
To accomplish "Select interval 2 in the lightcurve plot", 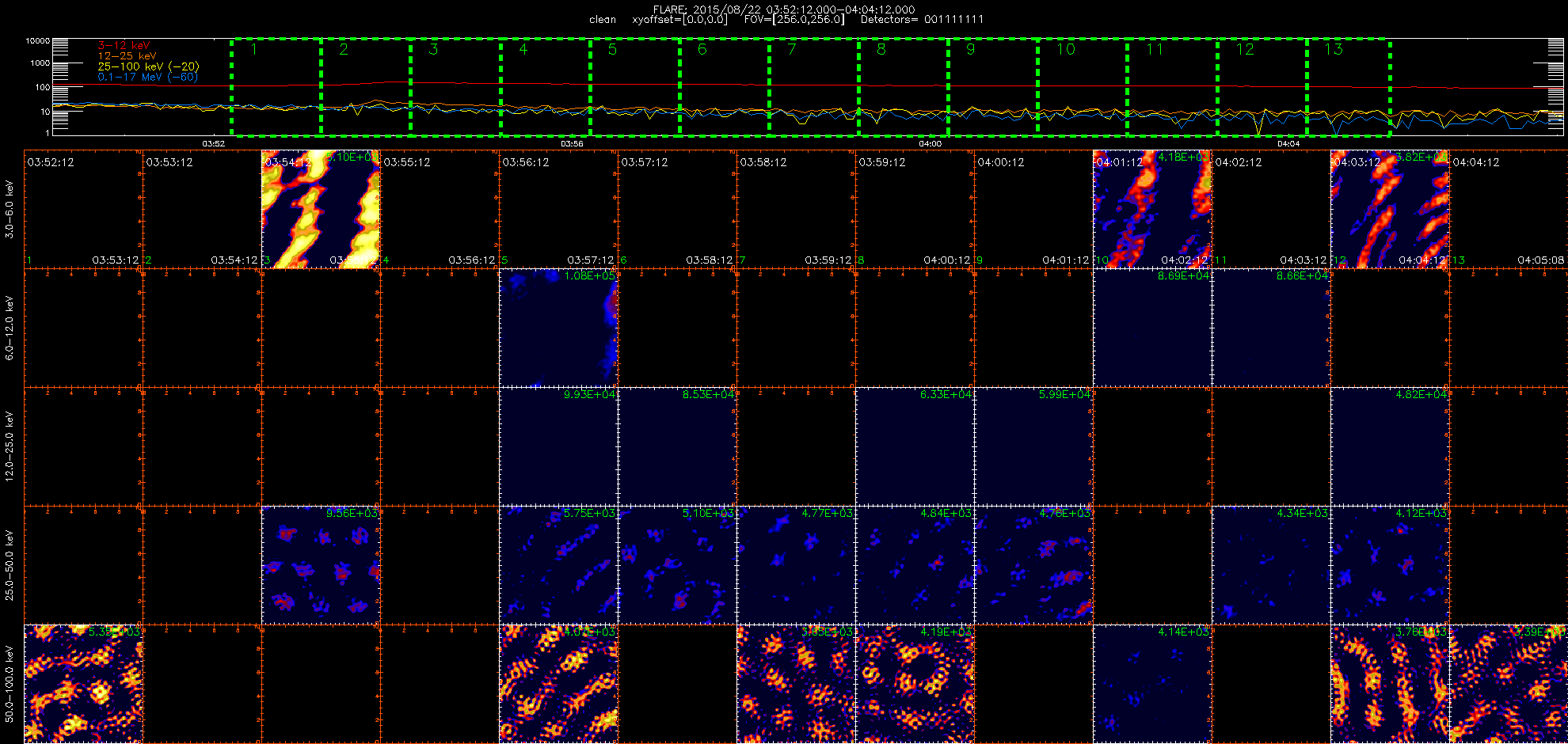I will click(x=344, y=49).
